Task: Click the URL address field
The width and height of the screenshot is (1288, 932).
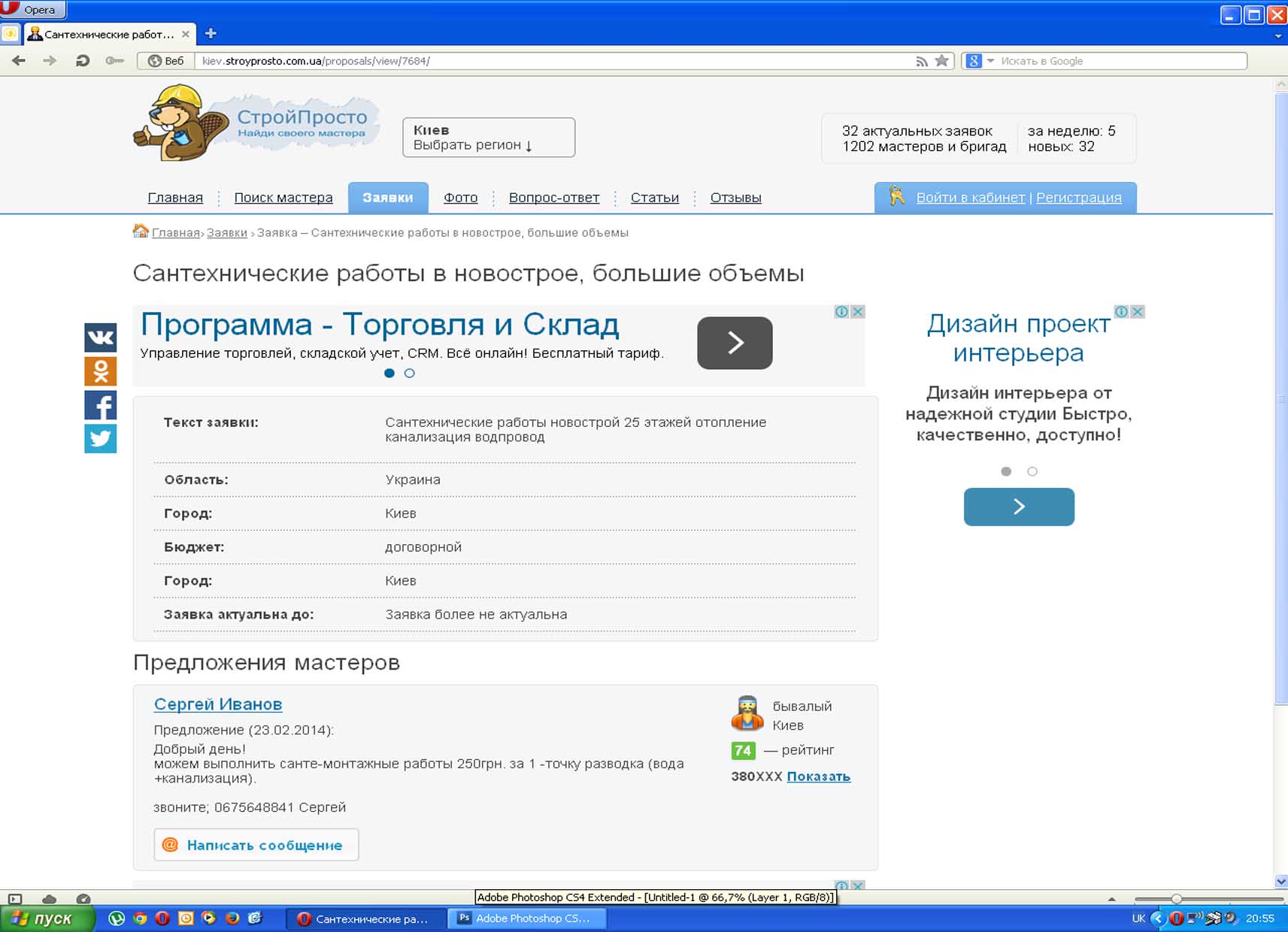Action: [555, 61]
